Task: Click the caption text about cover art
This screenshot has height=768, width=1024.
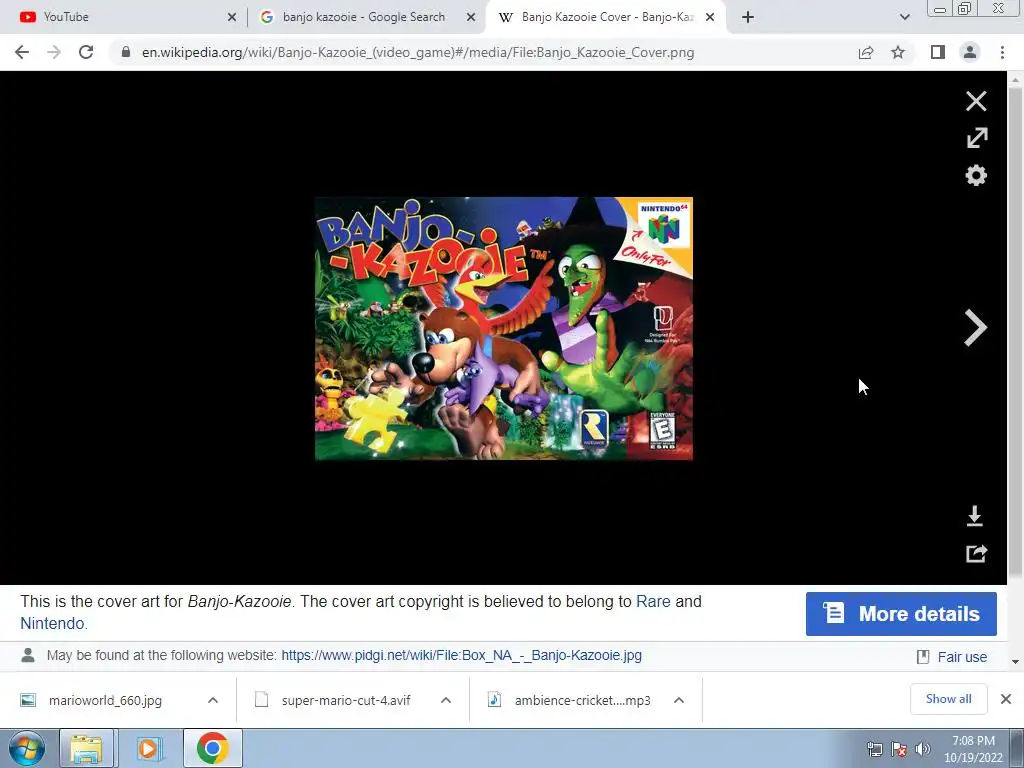Action: coord(360,612)
